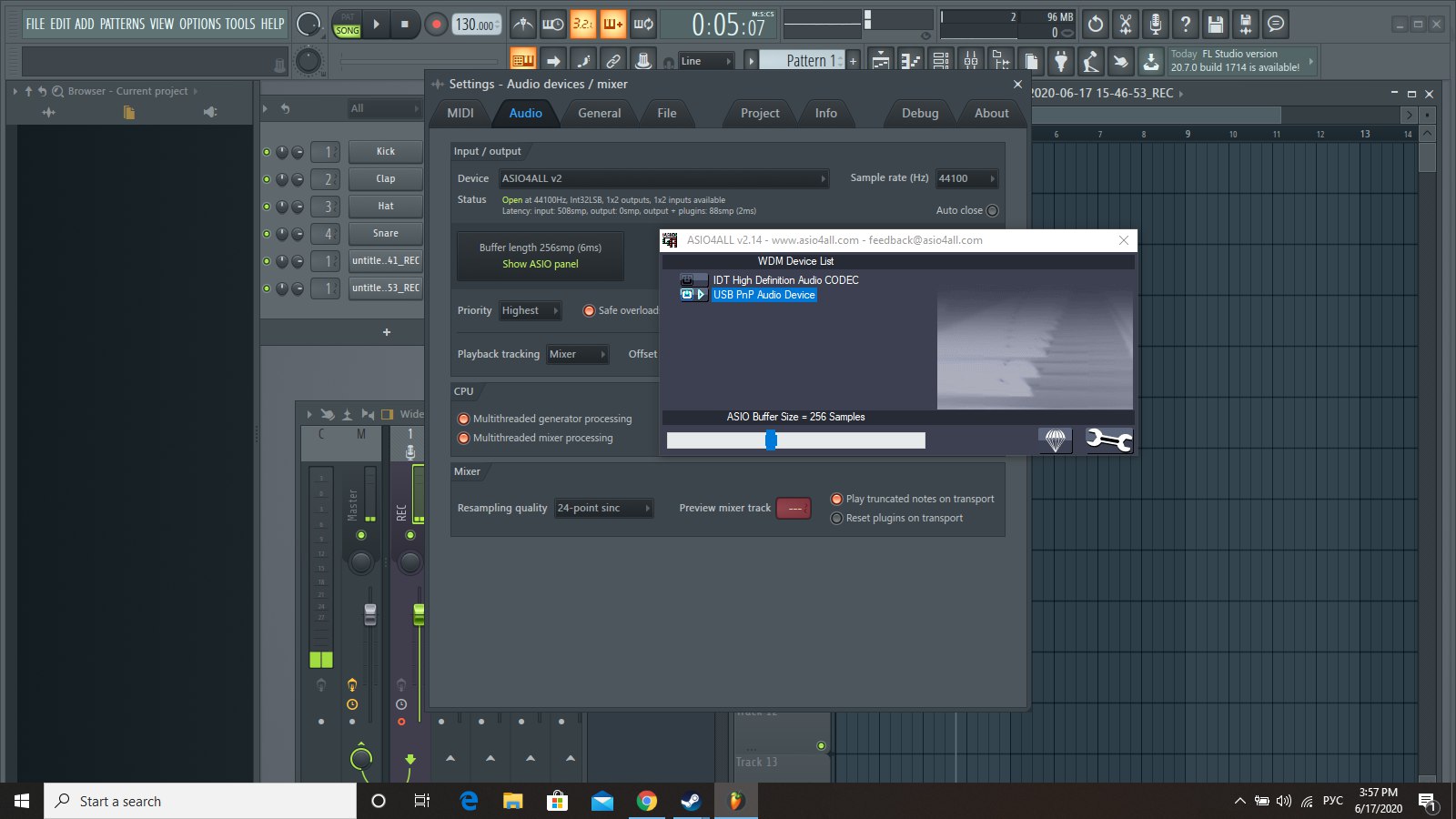Open the undo history icon
Image resolution: width=1456 pixels, height=819 pixels.
coord(1096,25)
